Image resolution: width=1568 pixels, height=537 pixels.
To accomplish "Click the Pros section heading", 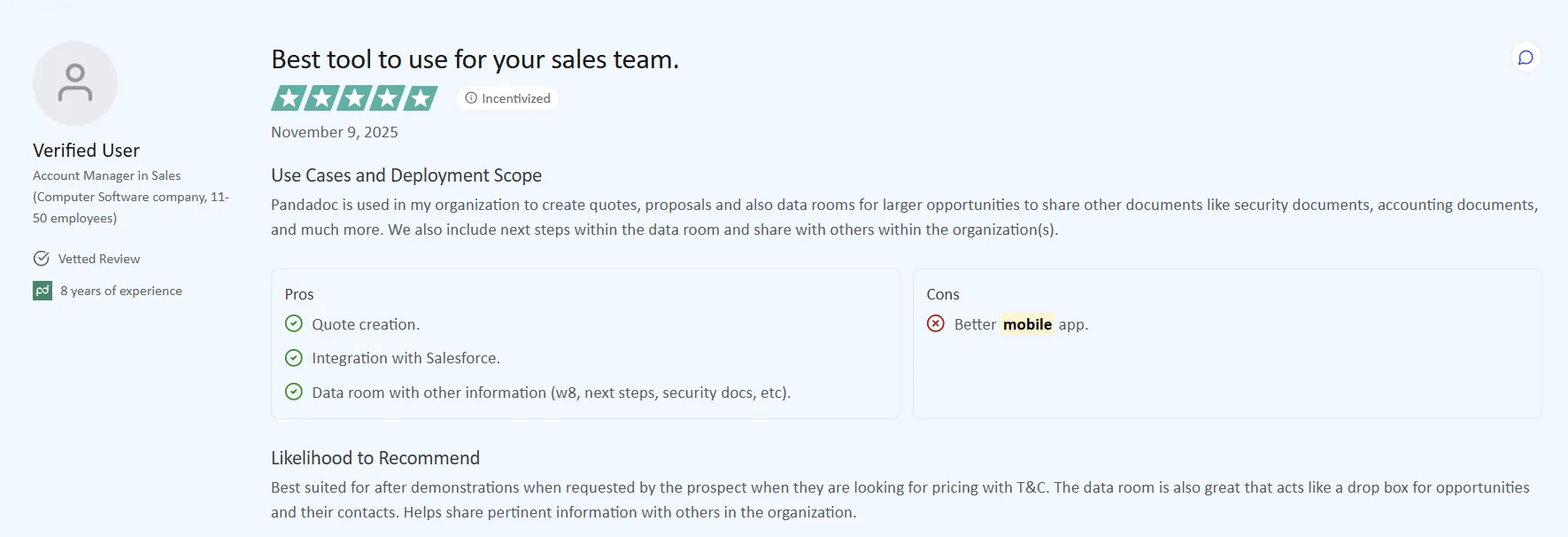I will pyautogui.click(x=299, y=294).
